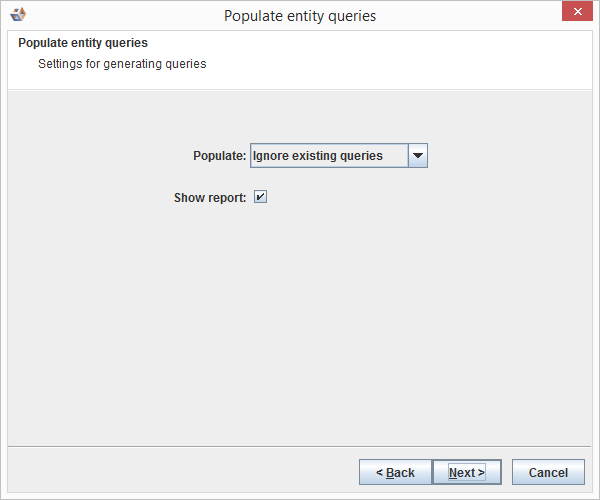600x500 pixels.
Task: Click the application icon in the title bar
Action: pyautogui.click(x=17, y=15)
